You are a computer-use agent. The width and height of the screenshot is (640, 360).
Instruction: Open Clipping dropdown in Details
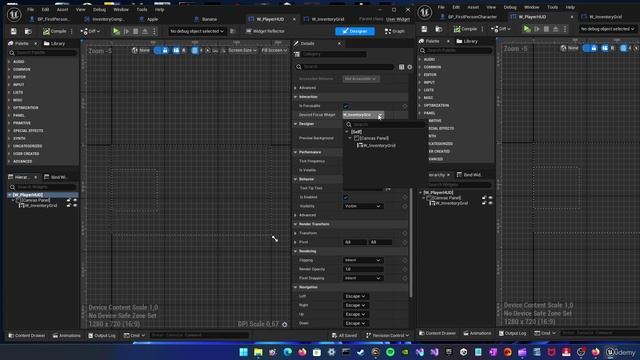pyautogui.click(x=363, y=260)
